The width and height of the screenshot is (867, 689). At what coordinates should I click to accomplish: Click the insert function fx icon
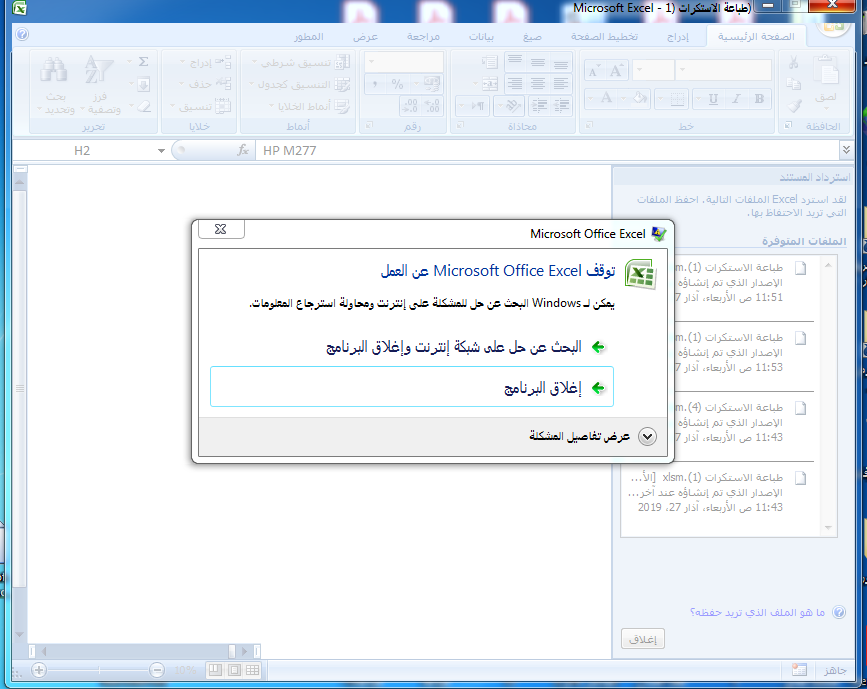click(243, 150)
